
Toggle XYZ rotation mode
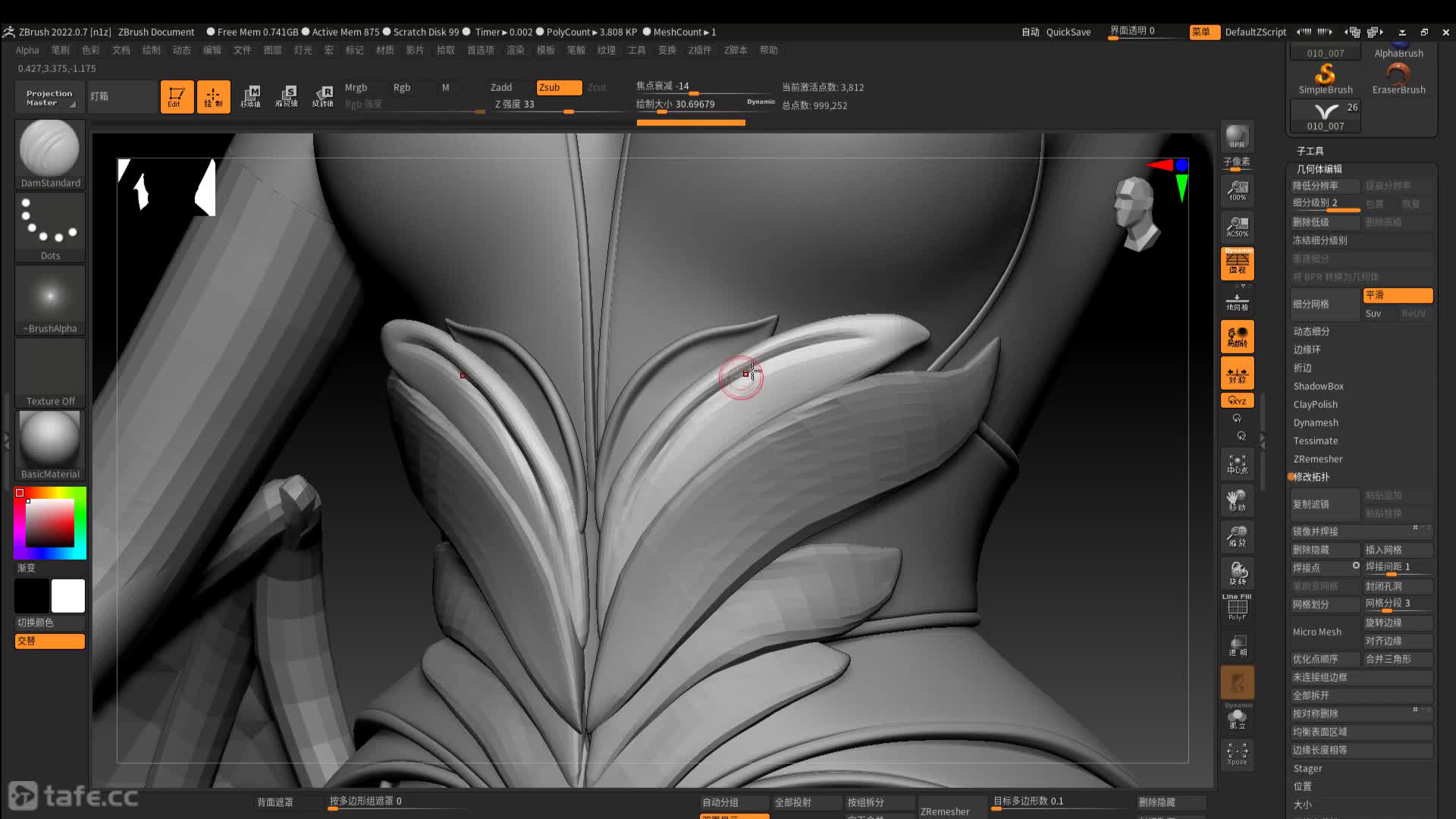tap(1237, 400)
